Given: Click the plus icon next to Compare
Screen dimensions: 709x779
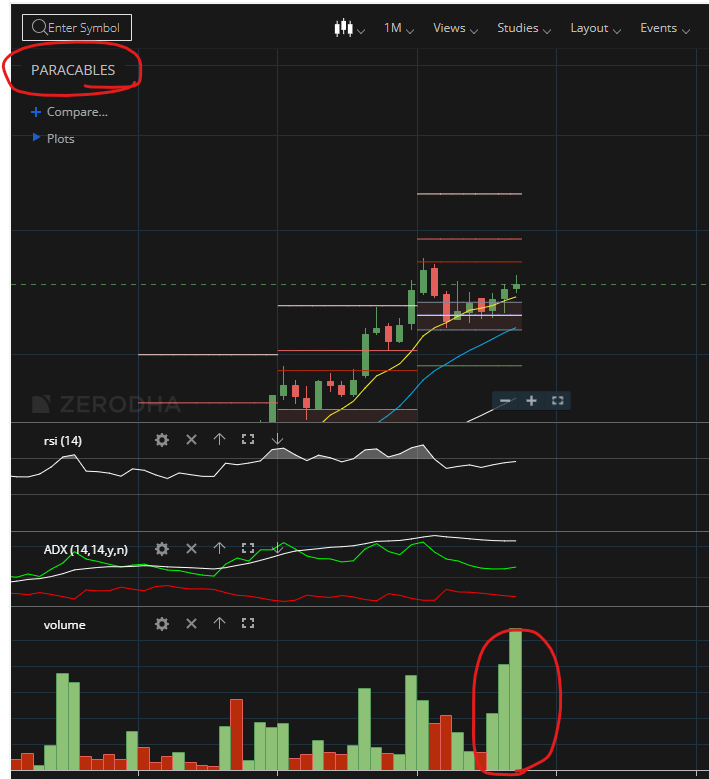Looking at the screenshot, I should (36, 112).
